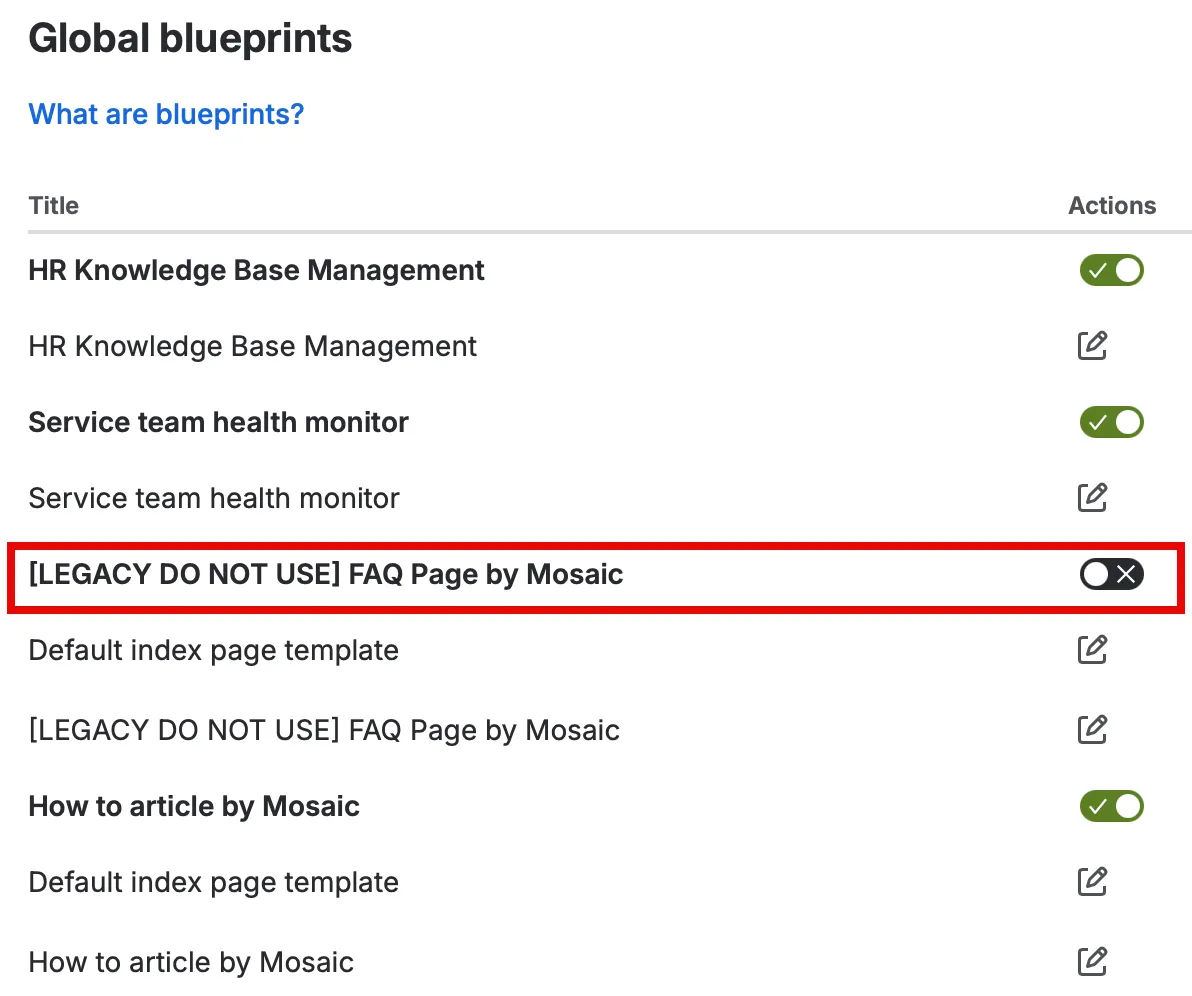Viewport: 1192px width, 996px height.
Task: Select the bold HR Knowledge Base Management blueprint heading
Action: tap(256, 271)
